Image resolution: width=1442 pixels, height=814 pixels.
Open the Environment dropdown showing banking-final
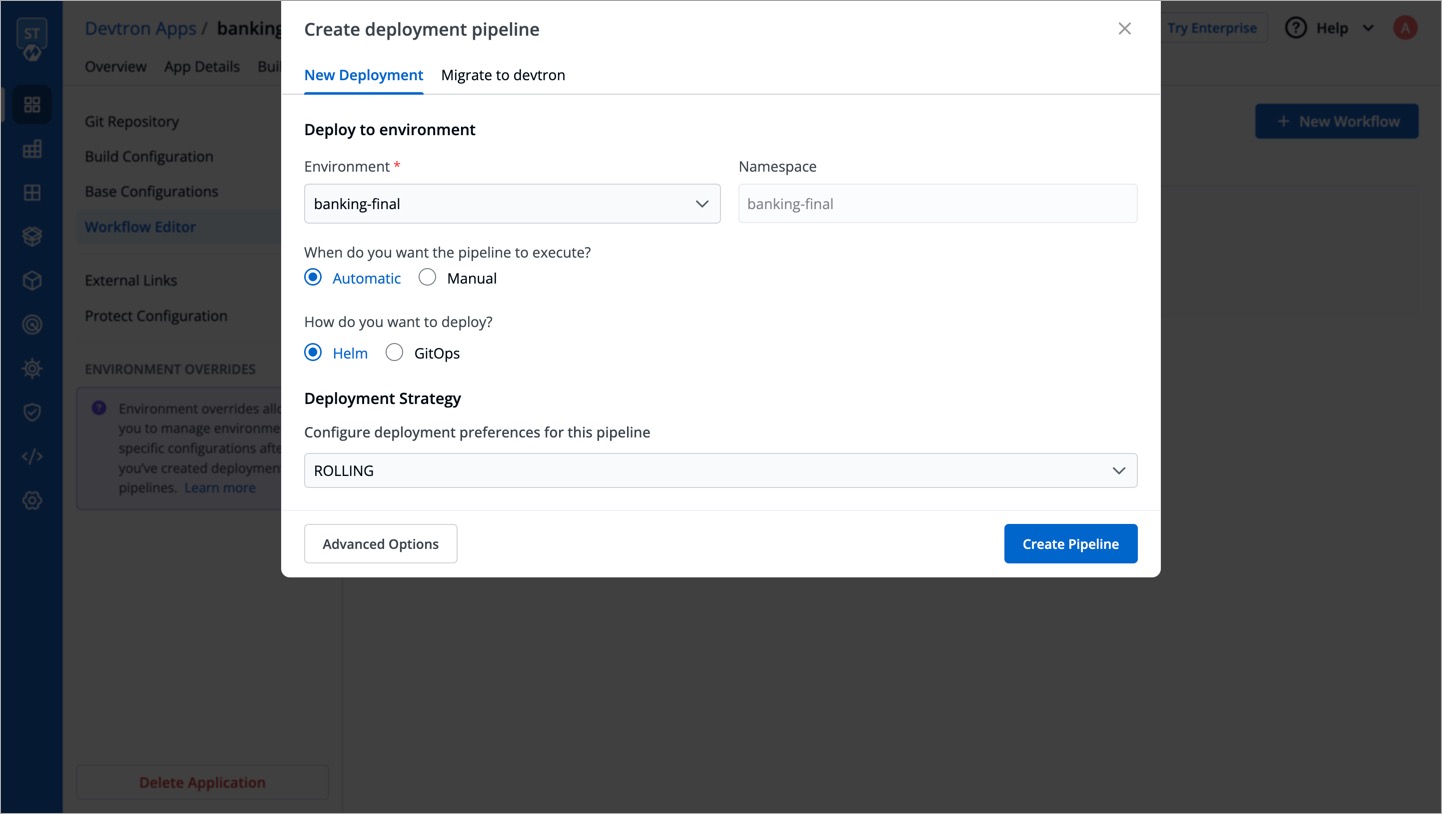click(x=512, y=203)
